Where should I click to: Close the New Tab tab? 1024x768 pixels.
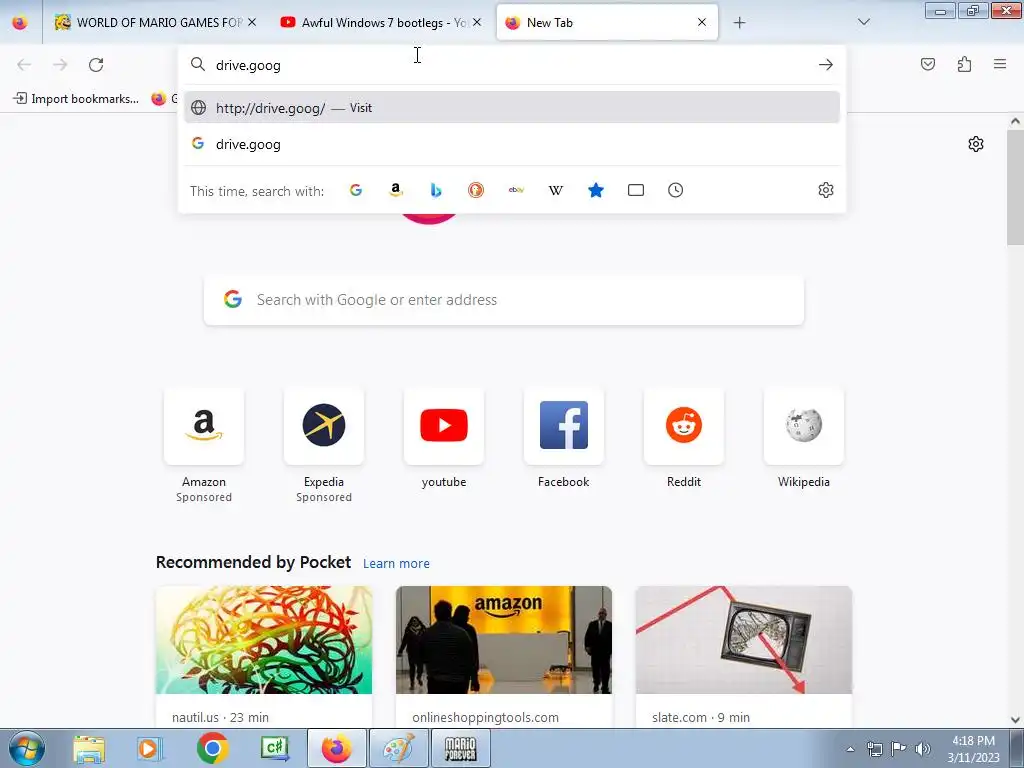tap(701, 22)
